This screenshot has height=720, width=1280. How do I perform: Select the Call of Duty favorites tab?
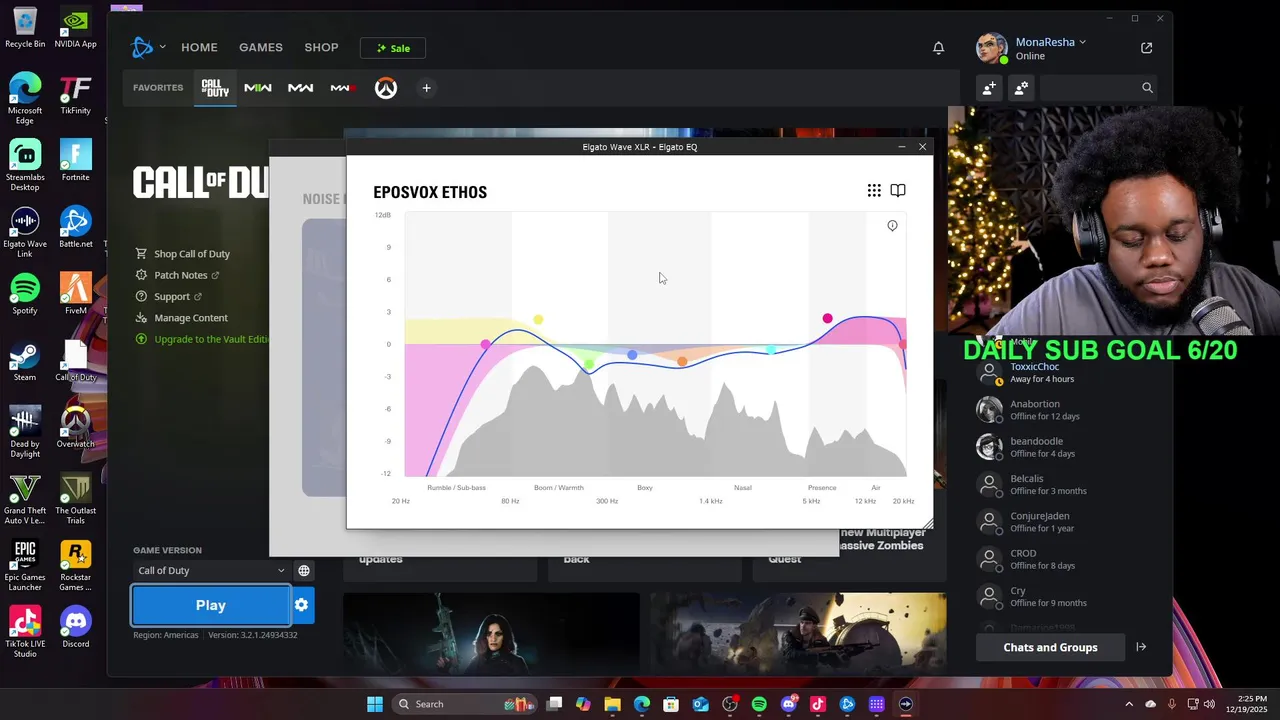[x=215, y=88]
